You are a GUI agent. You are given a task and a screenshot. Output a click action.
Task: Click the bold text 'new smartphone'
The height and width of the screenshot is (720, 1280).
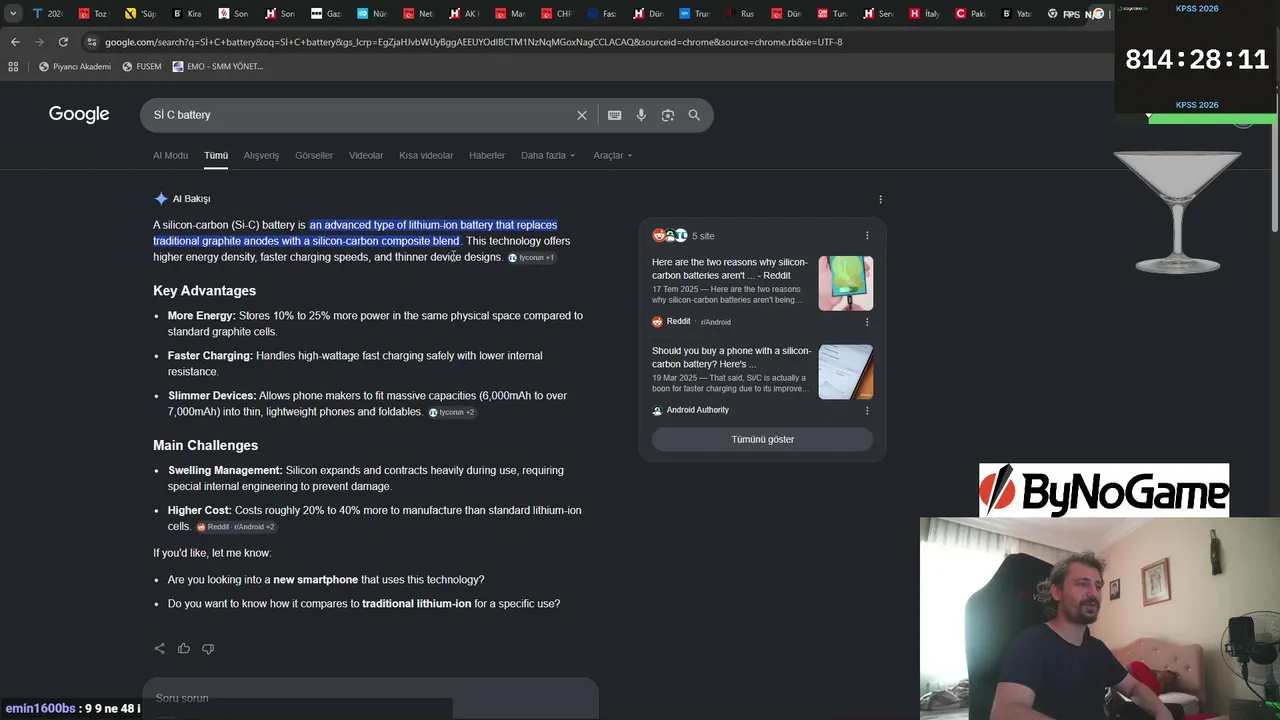click(x=315, y=580)
